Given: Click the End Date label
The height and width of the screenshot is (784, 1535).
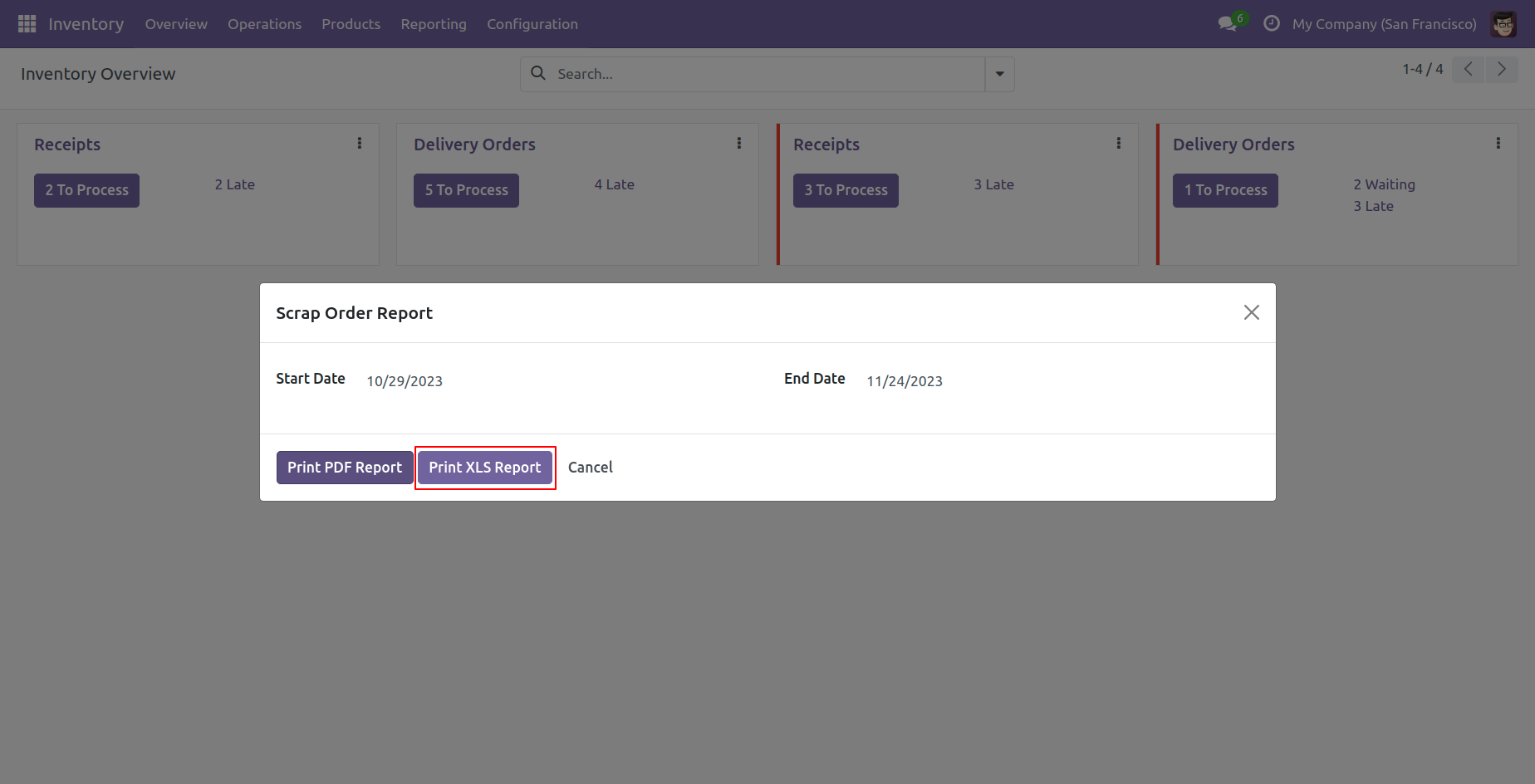Looking at the screenshot, I should click(815, 379).
